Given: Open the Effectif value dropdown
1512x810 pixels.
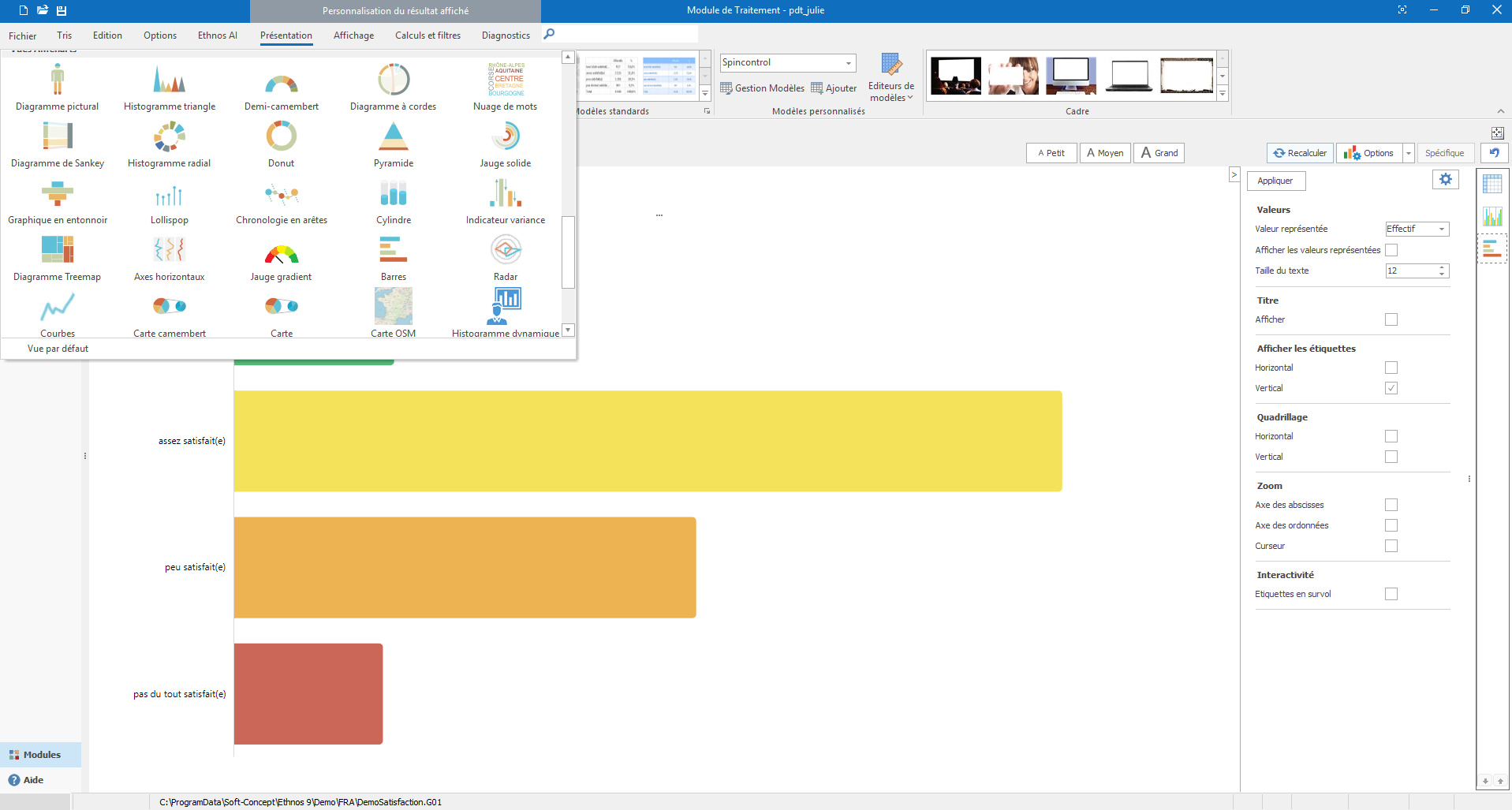Looking at the screenshot, I should tap(1440, 229).
